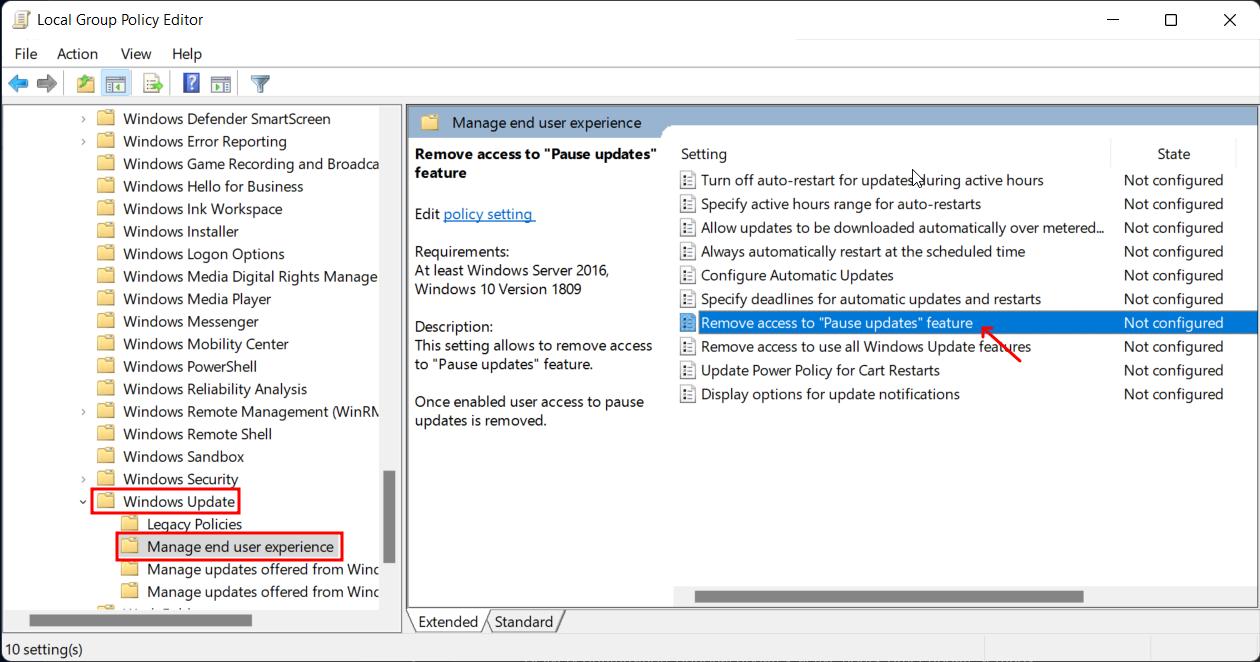This screenshot has height=662, width=1260.
Task: Click the Filter funnel toolbar icon
Action: click(260, 84)
